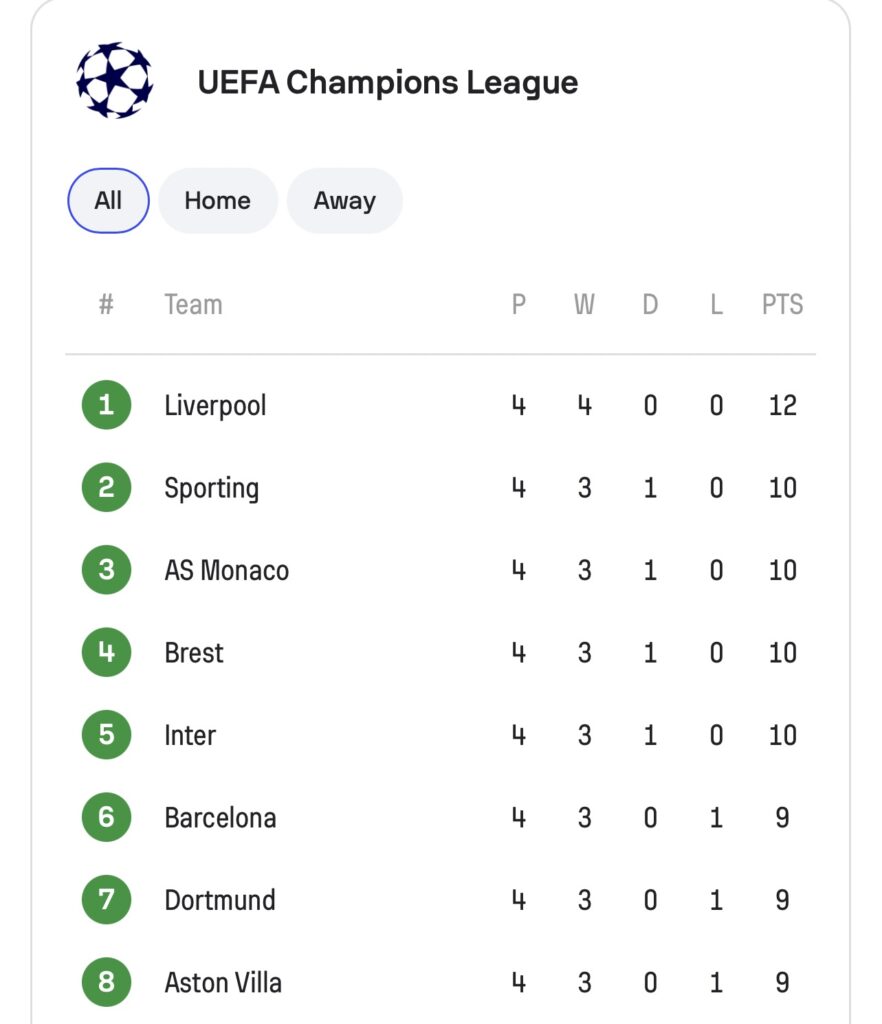Click the green rank 8 badge
Screen dimensions: 882x1024
click(106, 982)
